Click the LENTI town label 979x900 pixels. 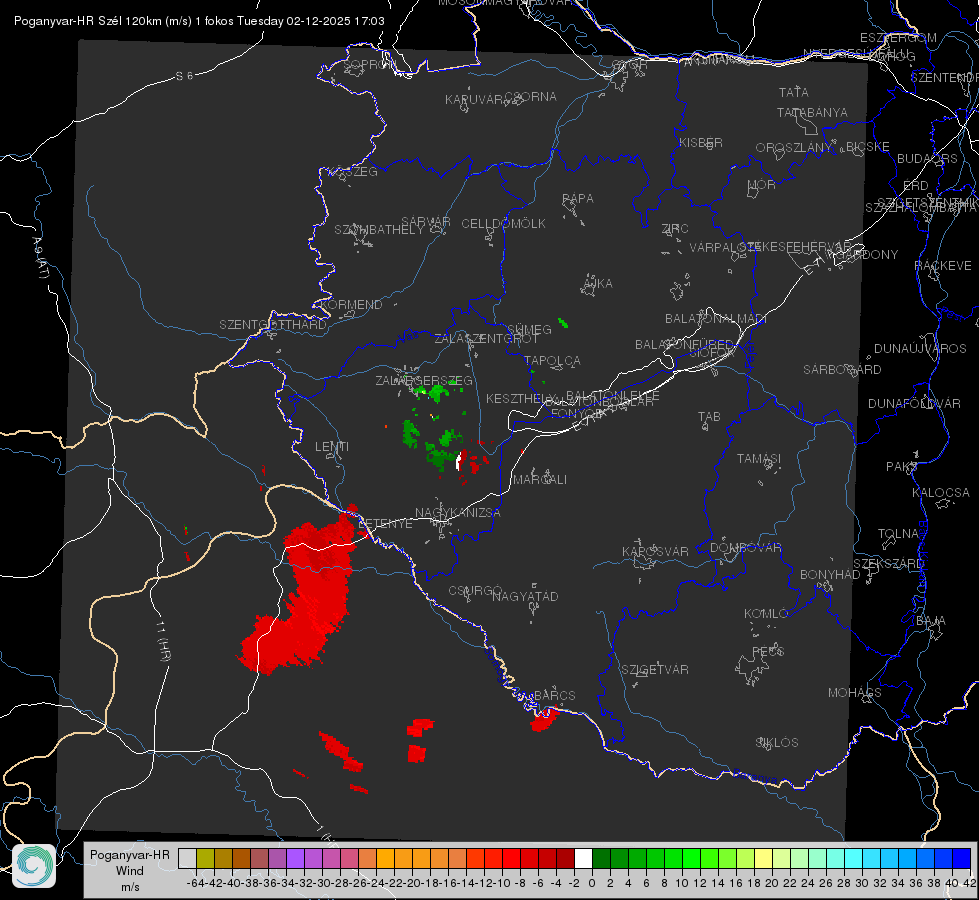332,447
